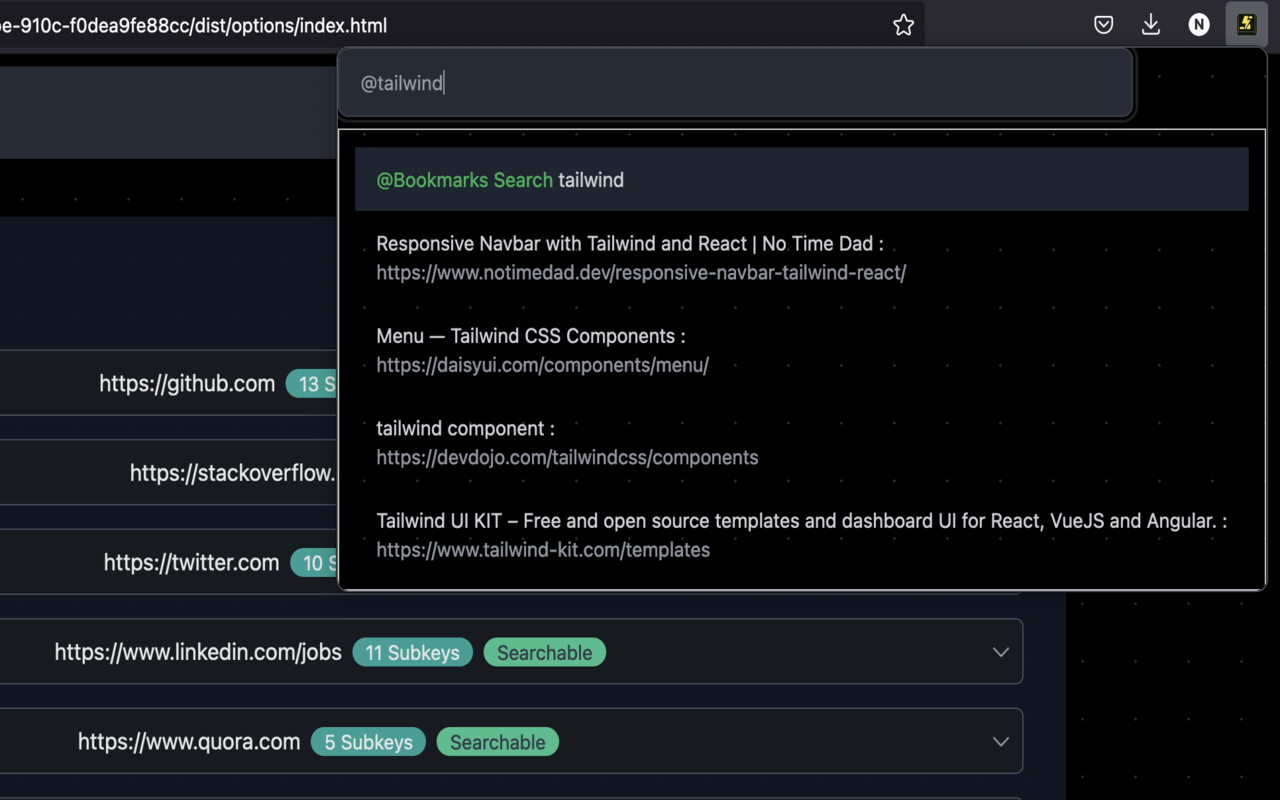This screenshot has width=1280, height=800.
Task: Open Responsive Navbar with Tailwind and React result
Action: pyautogui.click(x=630, y=243)
